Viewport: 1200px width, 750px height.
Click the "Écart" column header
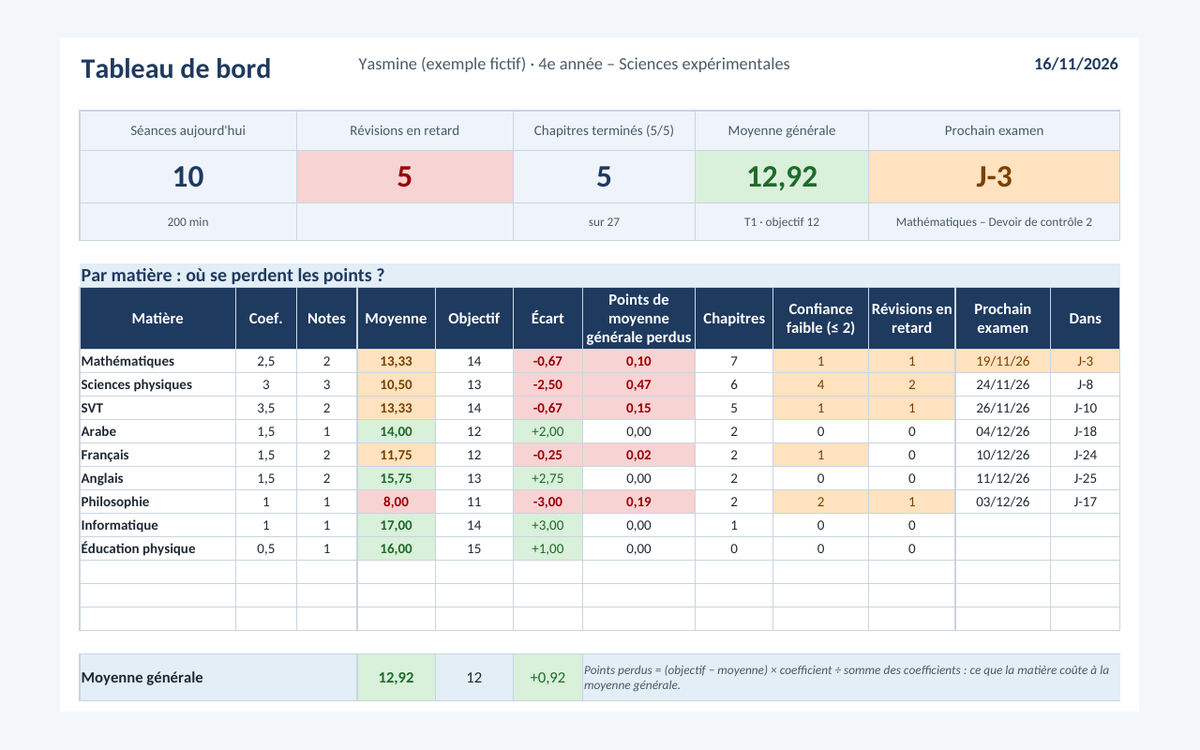(x=548, y=318)
